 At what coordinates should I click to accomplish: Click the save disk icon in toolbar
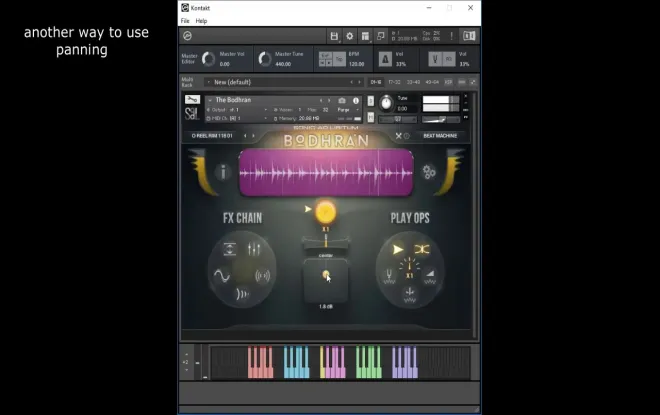[334, 36]
